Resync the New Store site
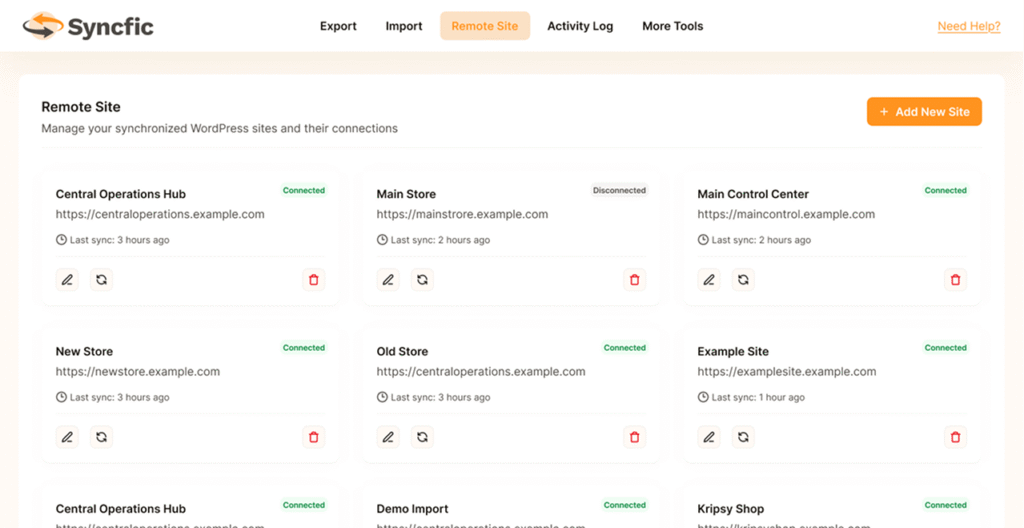Image resolution: width=1024 pixels, height=528 pixels. point(101,437)
